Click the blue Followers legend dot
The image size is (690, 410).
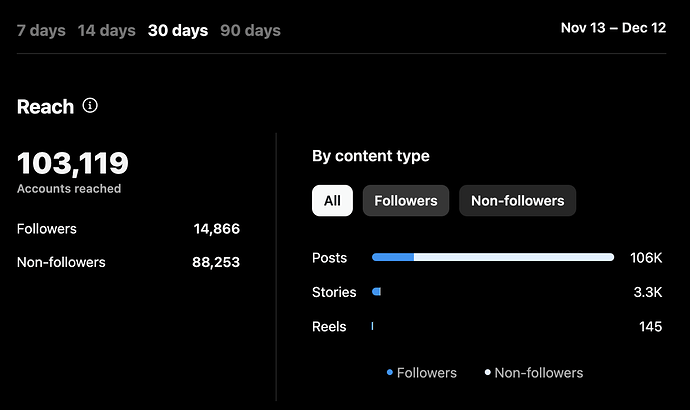click(389, 373)
